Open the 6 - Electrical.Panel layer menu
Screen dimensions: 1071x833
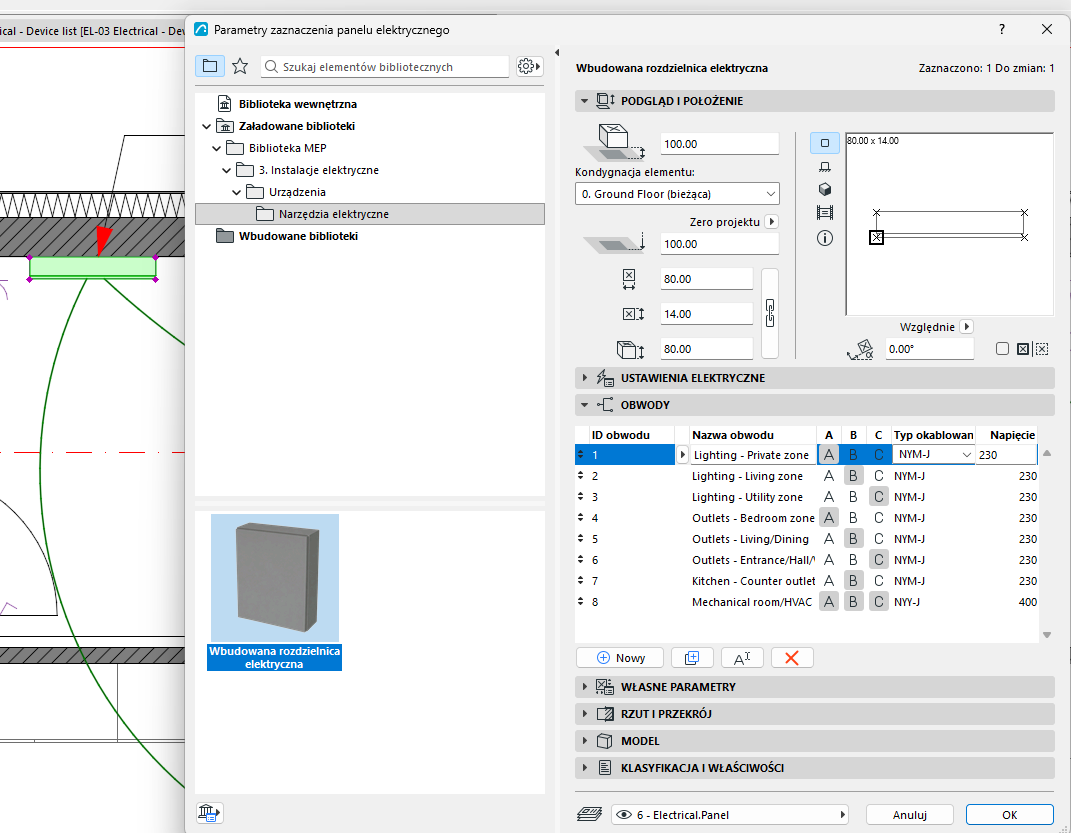tap(729, 815)
